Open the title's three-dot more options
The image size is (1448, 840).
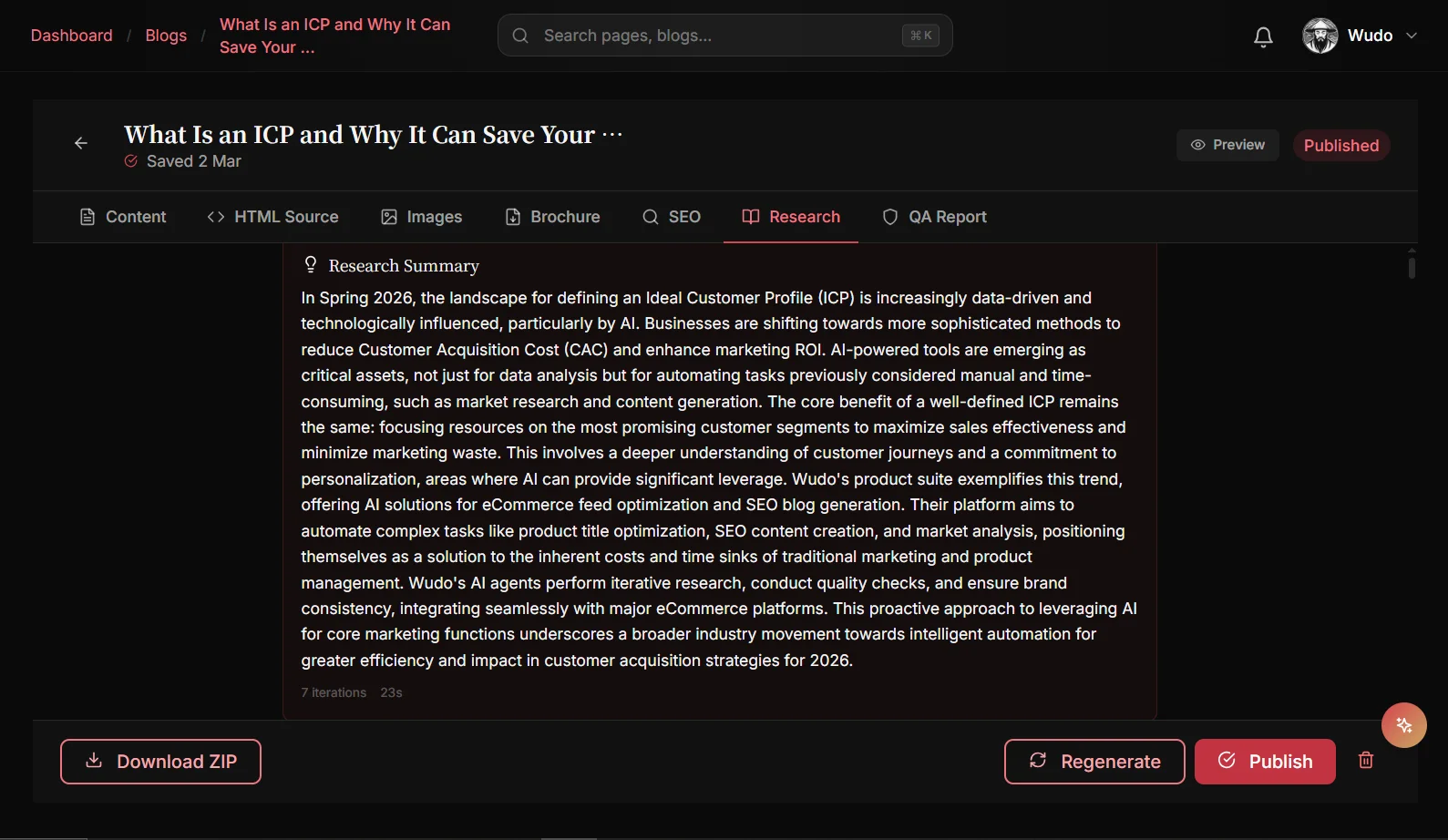pos(612,135)
